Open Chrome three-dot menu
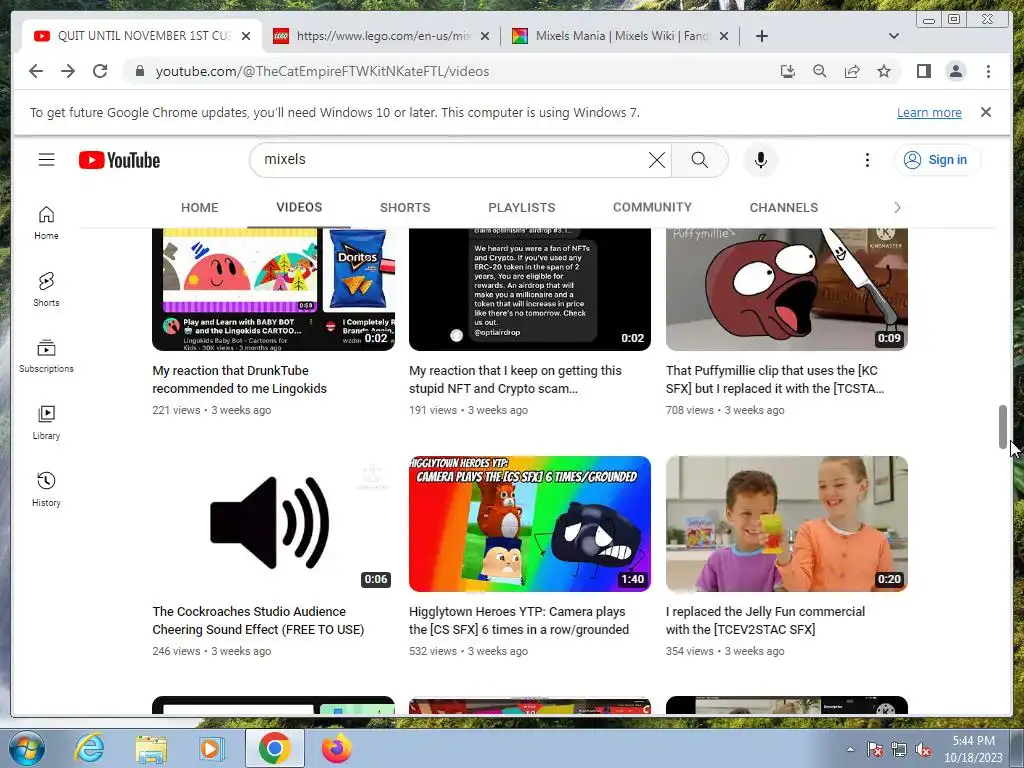This screenshot has width=1024, height=768. 988,71
